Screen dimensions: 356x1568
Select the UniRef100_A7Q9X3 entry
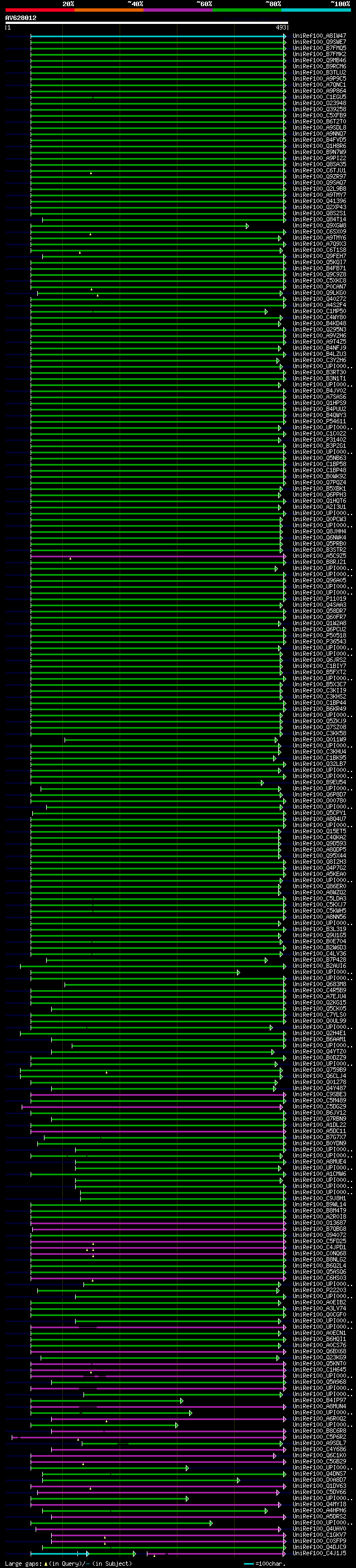click(x=319, y=244)
